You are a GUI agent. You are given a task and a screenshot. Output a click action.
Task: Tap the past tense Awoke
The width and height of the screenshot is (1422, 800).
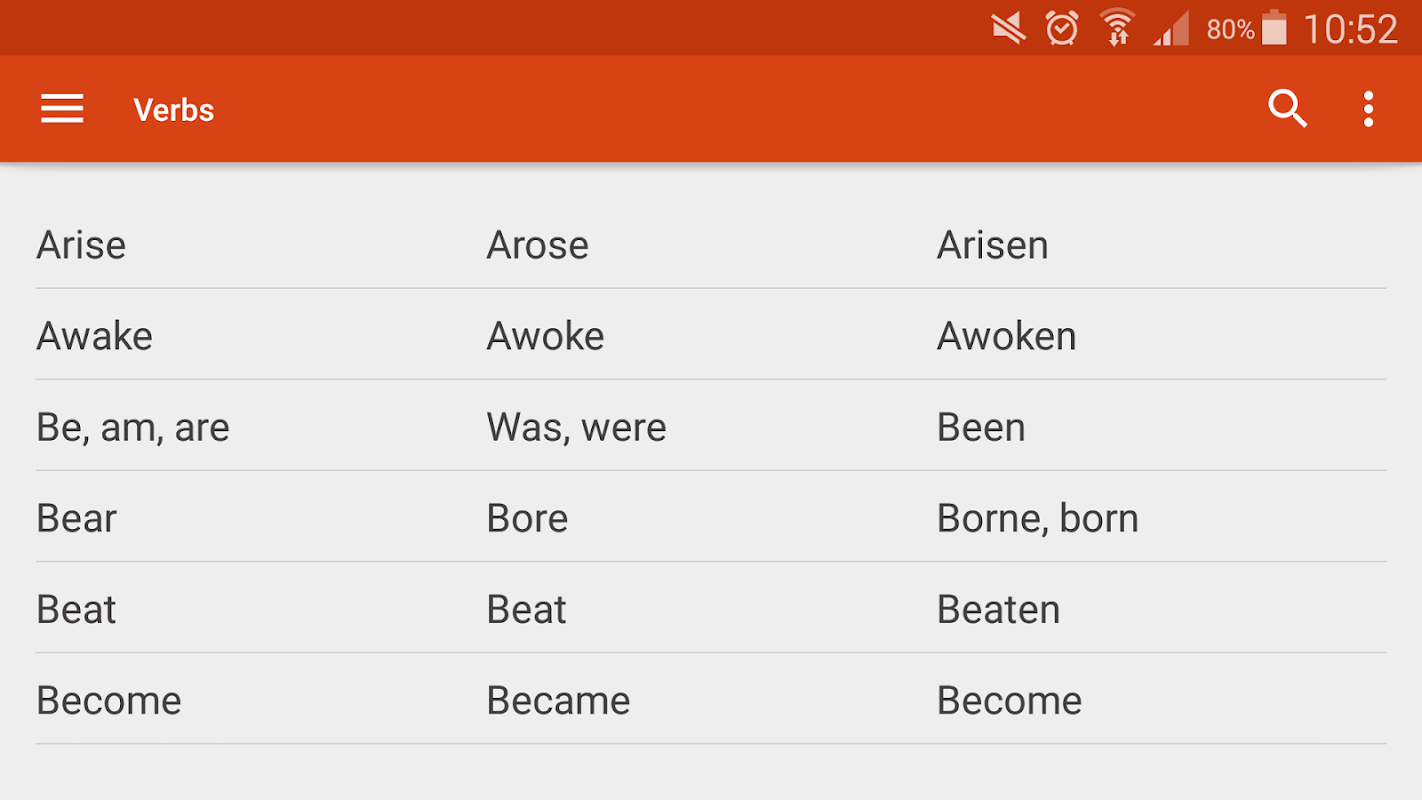(545, 336)
